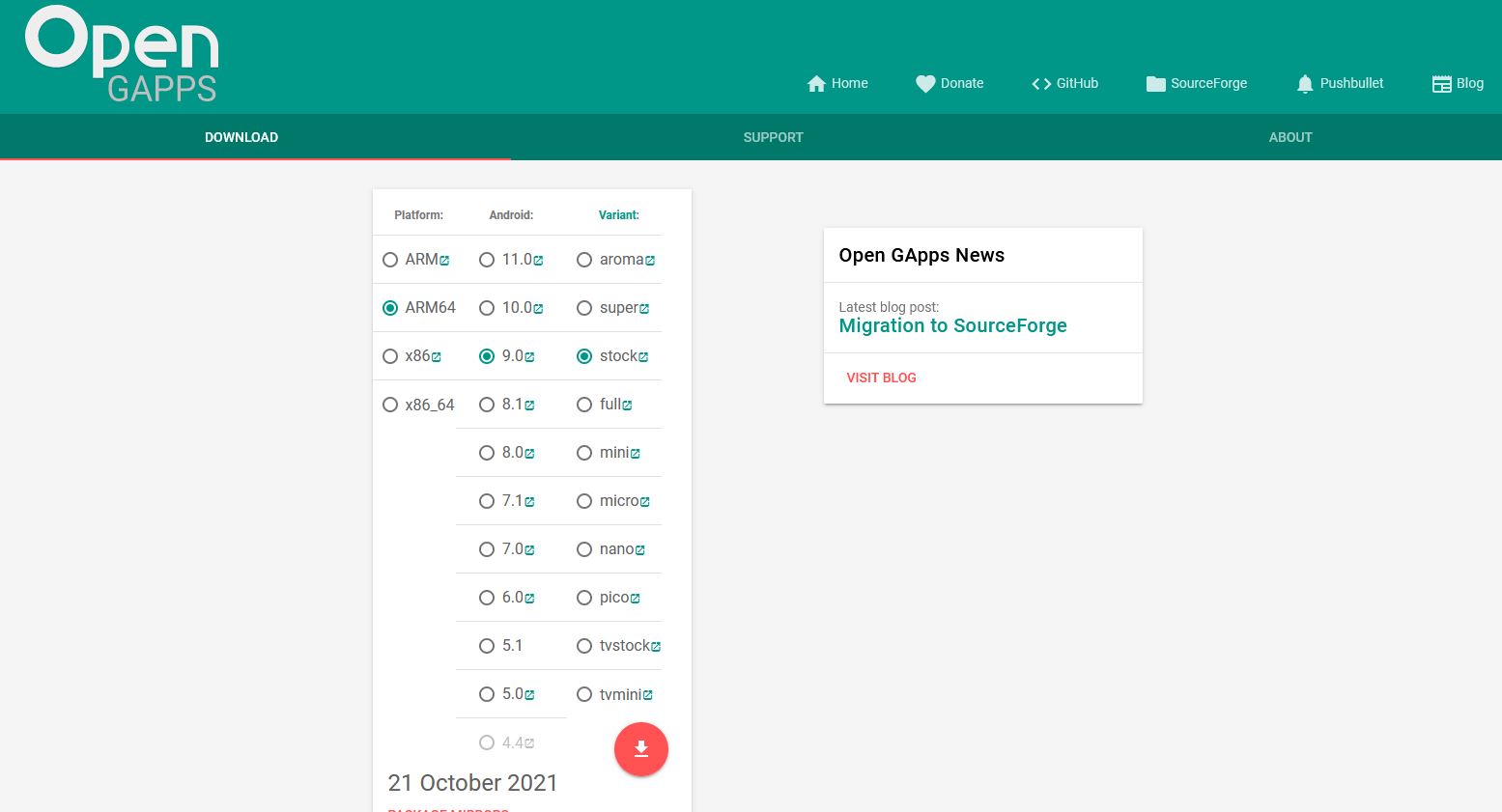Open the info link icon beside aroma
1502x812 pixels.
point(650,261)
